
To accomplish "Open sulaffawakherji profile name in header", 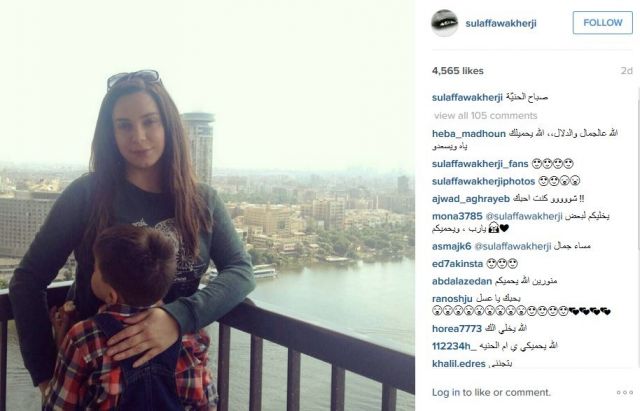I will click(501, 23).
